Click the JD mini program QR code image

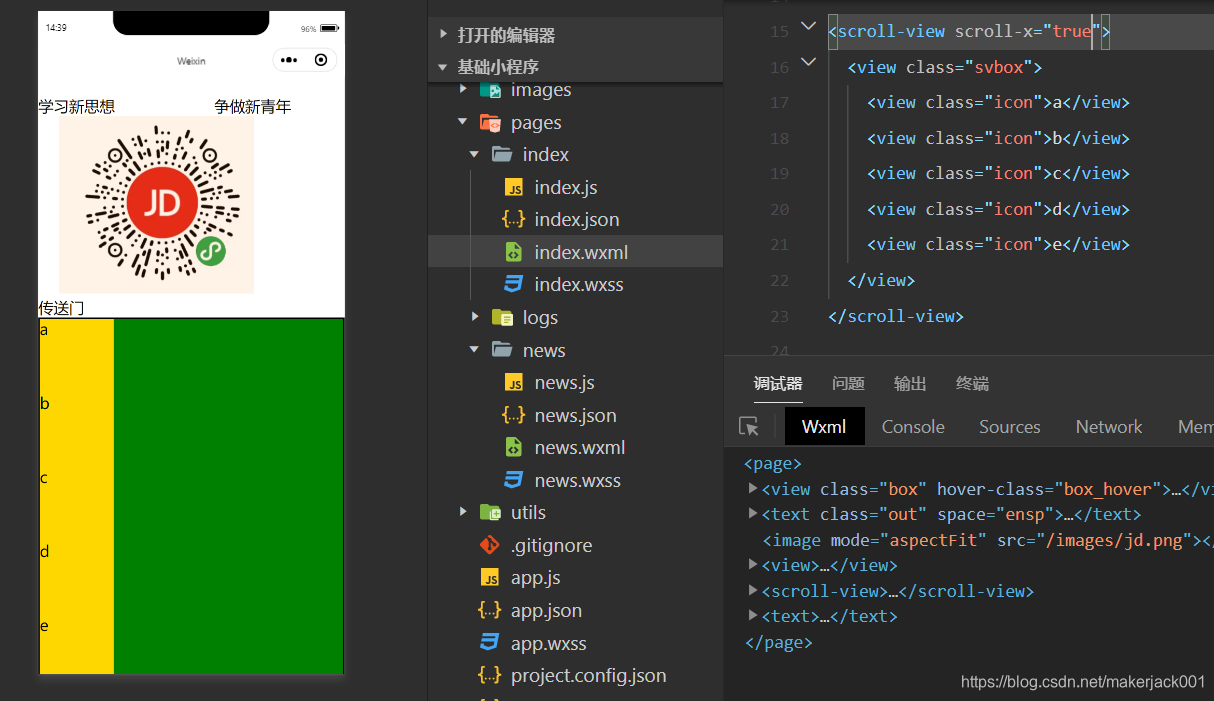[x=157, y=205]
